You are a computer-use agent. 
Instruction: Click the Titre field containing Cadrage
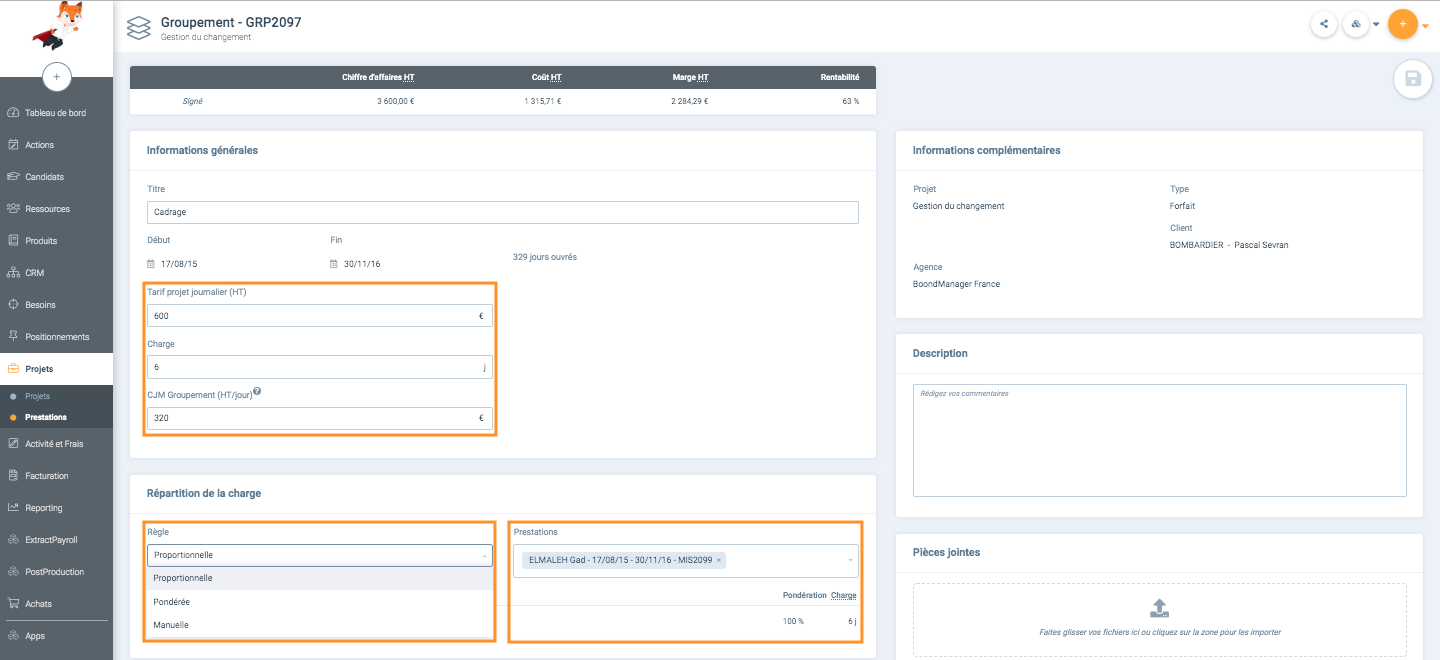coord(502,212)
